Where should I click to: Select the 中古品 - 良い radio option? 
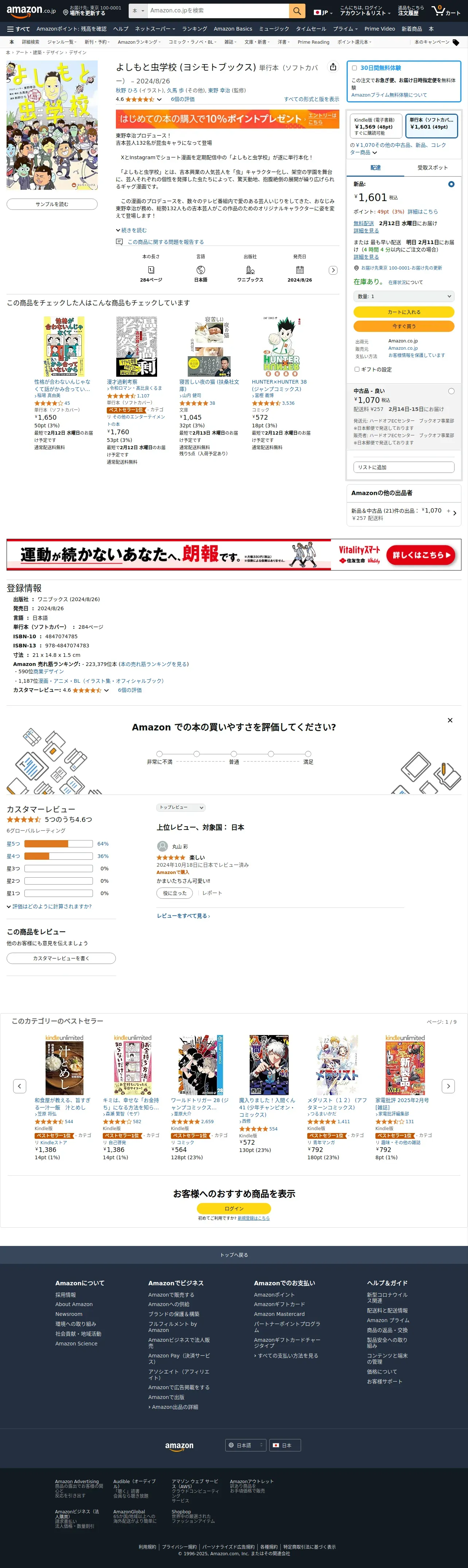[x=451, y=391]
